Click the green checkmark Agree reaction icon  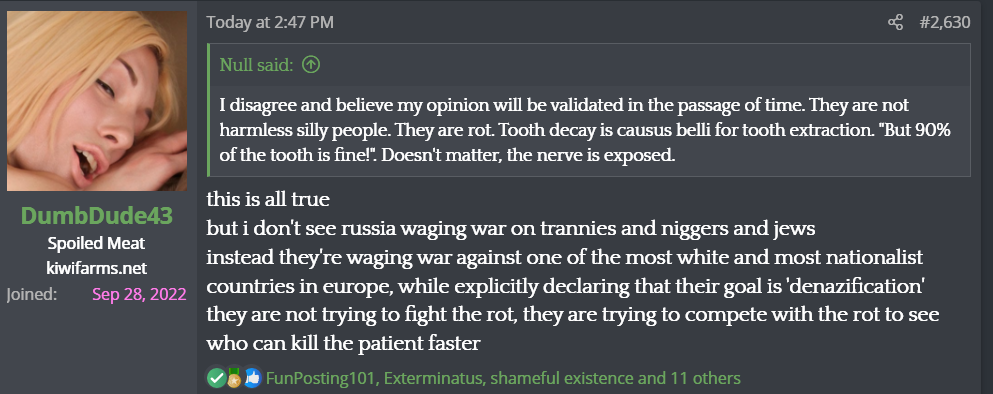pyautogui.click(x=217, y=378)
